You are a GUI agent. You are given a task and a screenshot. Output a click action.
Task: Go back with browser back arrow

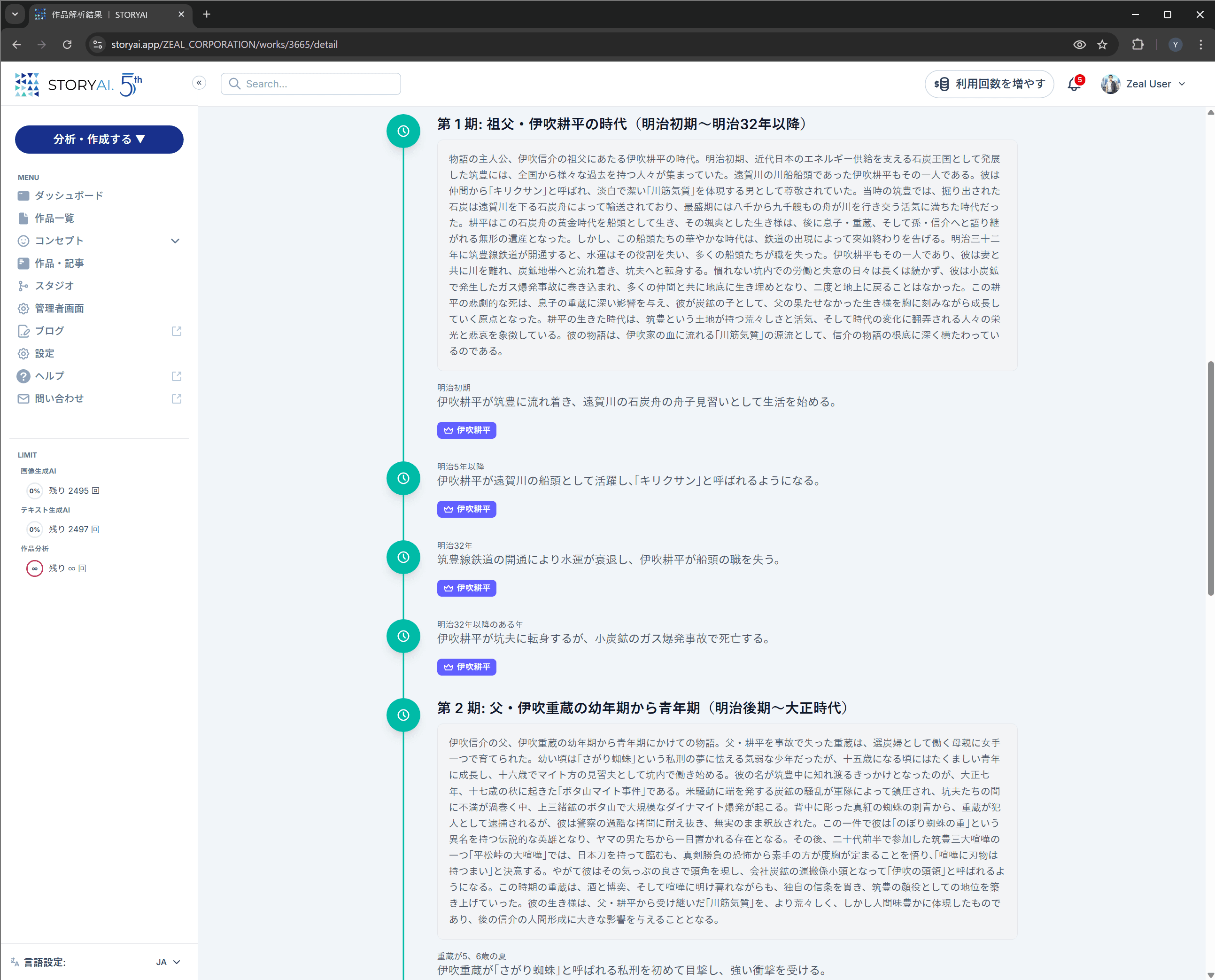[x=16, y=45]
